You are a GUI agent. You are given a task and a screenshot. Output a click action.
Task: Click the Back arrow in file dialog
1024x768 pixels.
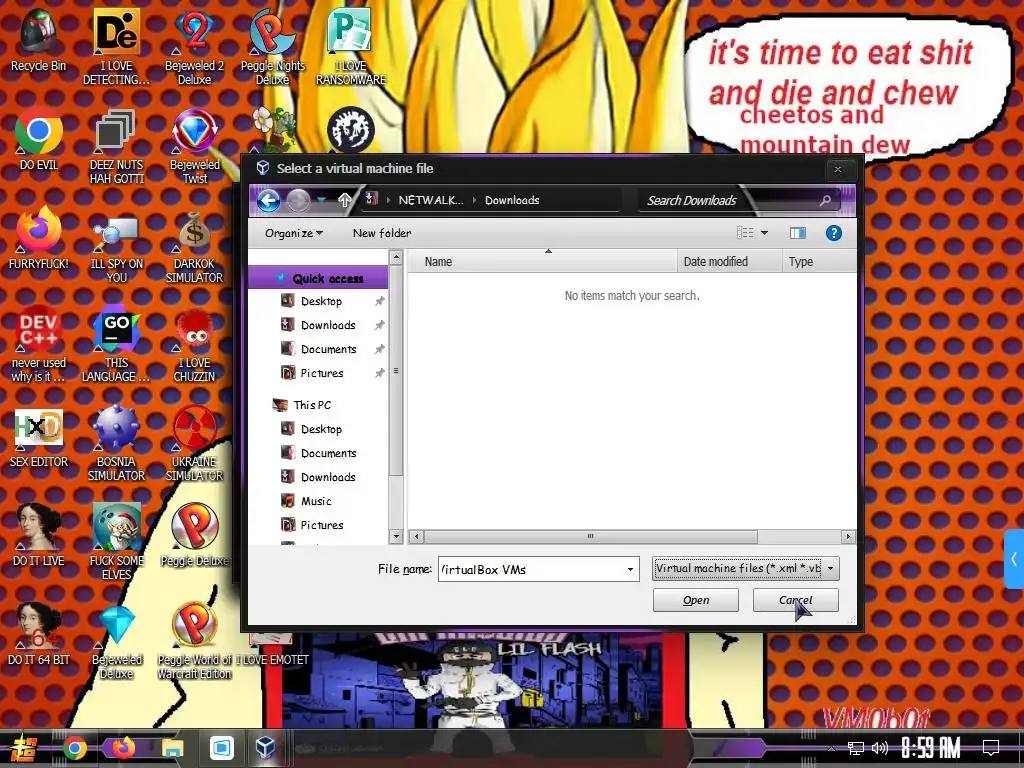(268, 200)
